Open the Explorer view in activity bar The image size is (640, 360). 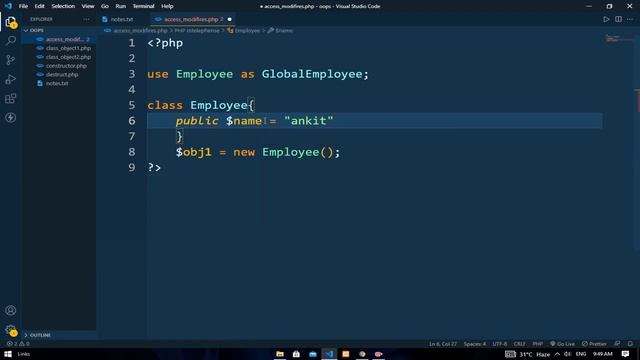pyautogui.click(x=11, y=22)
